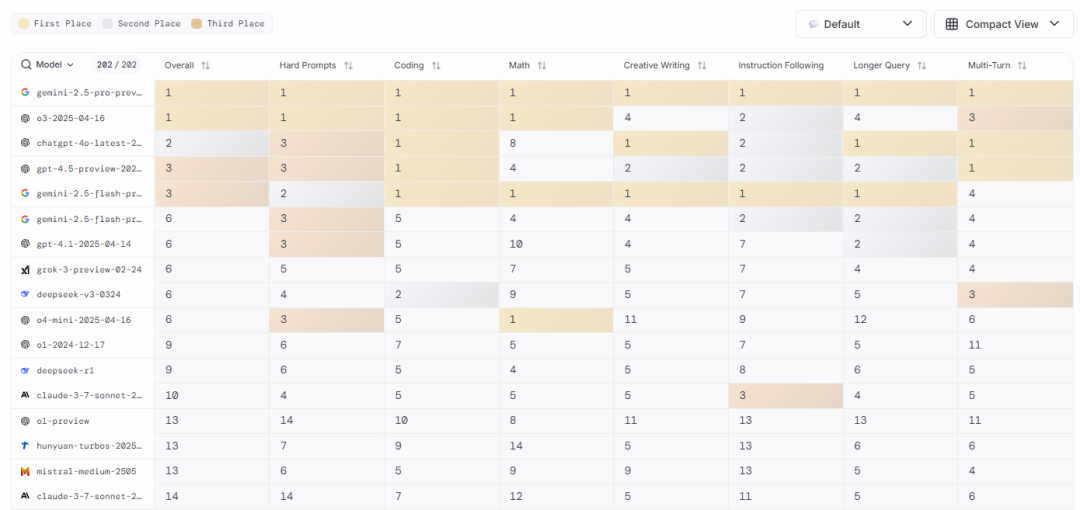The height and width of the screenshot is (510, 1080).
Task: Click the 202 / 202 model count badge
Action: pos(117,65)
